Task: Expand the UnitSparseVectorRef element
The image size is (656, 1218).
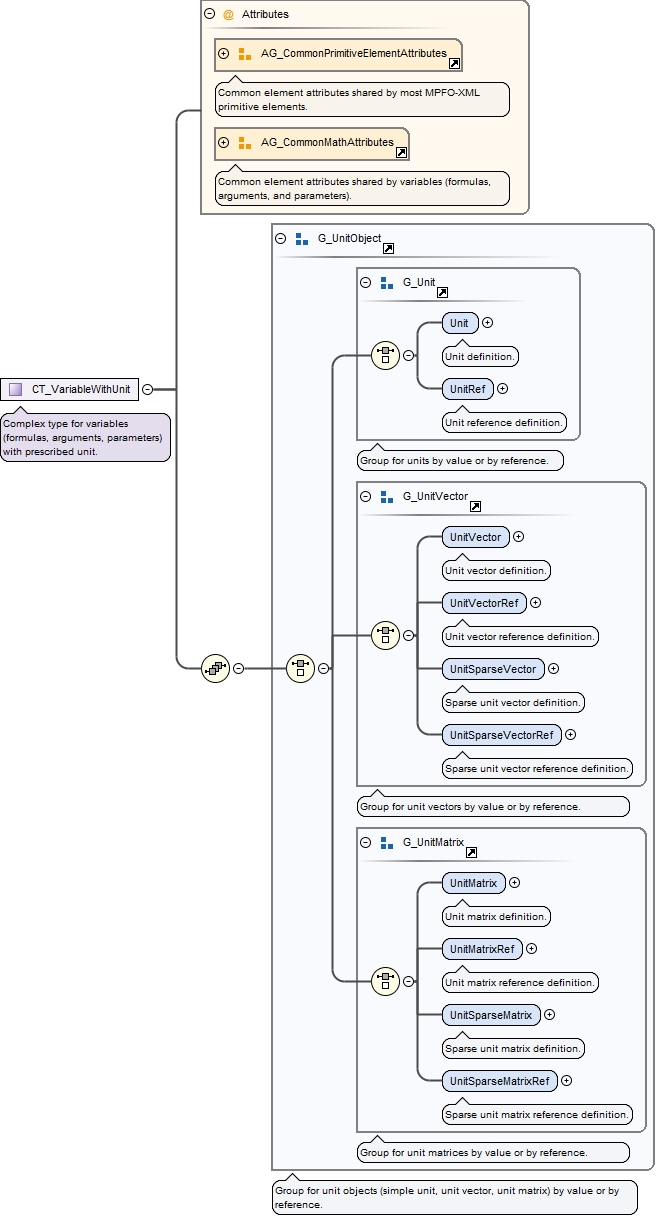Action: click(x=571, y=735)
